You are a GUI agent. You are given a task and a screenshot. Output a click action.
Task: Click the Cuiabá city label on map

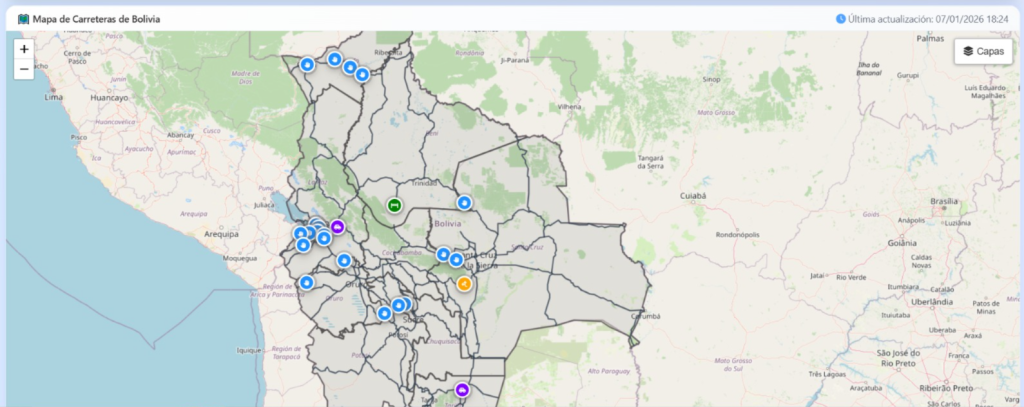pyautogui.click(x=693, y=197)
